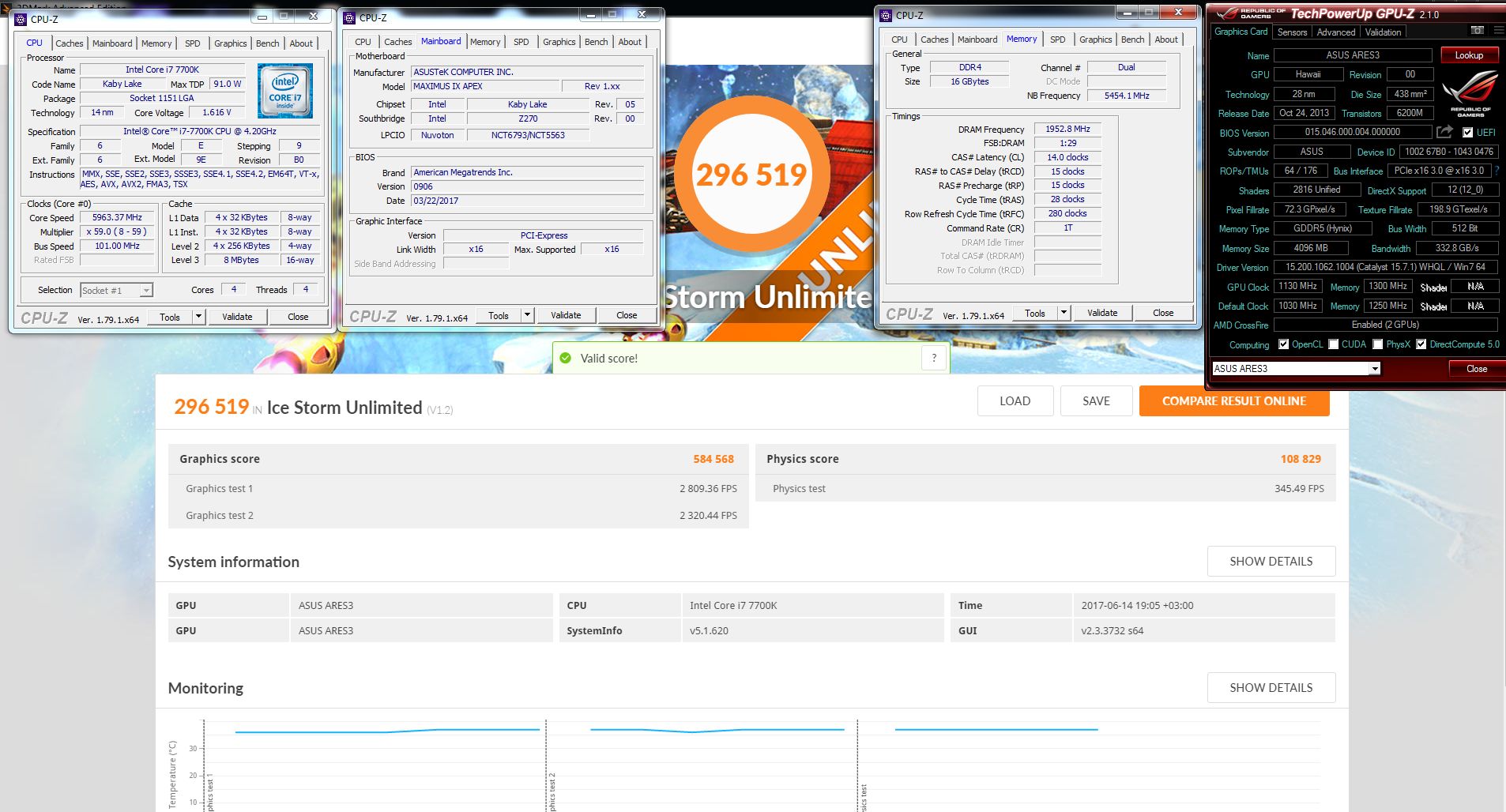Click the Close button in the CPU tab window
Image resolution: width=1506 pixels, height=812 pixels.
tap(298, 317)
